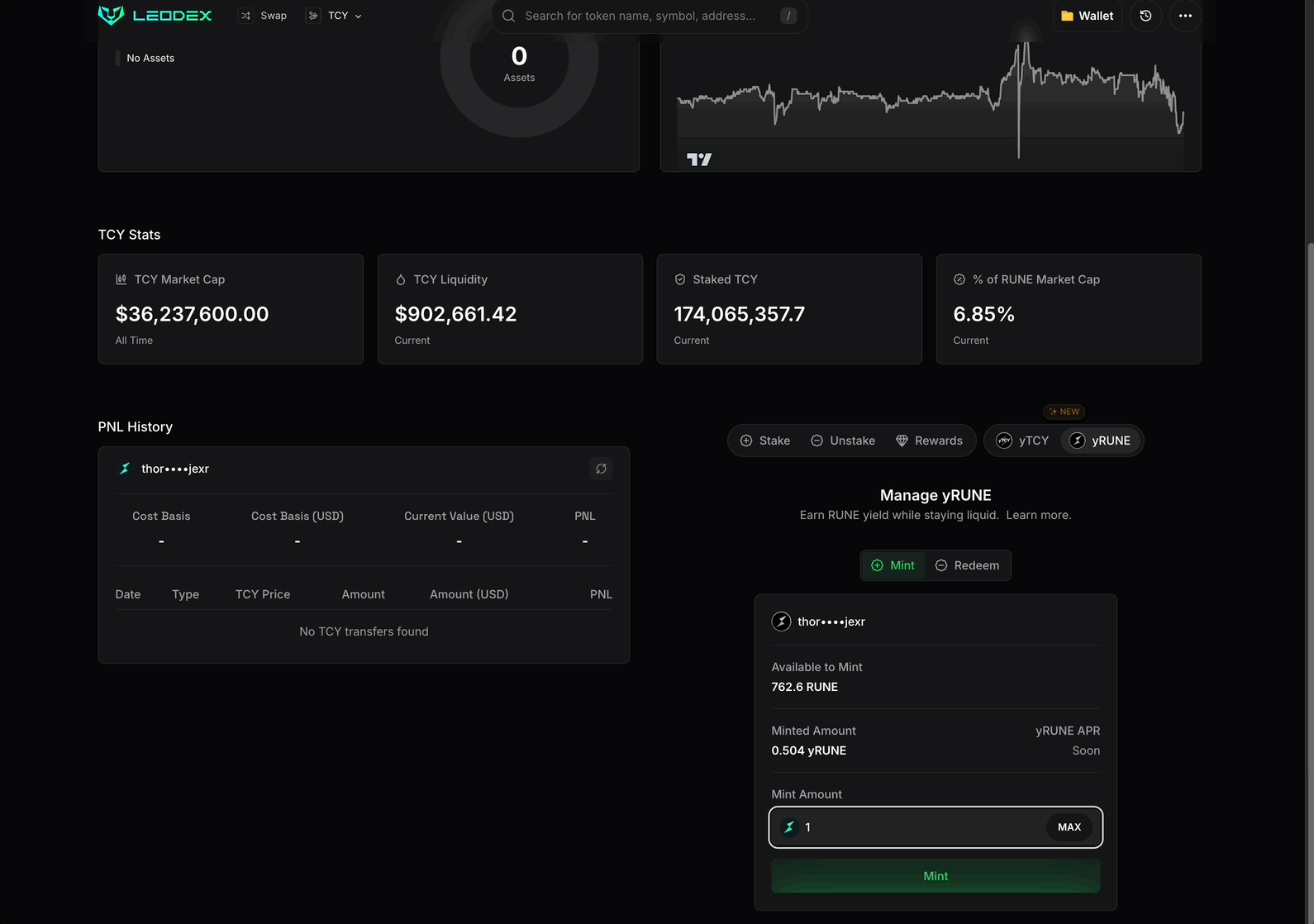Open the Wallet panel
The width and height of the screenshot is (1314, 924).
point(1088,16)
